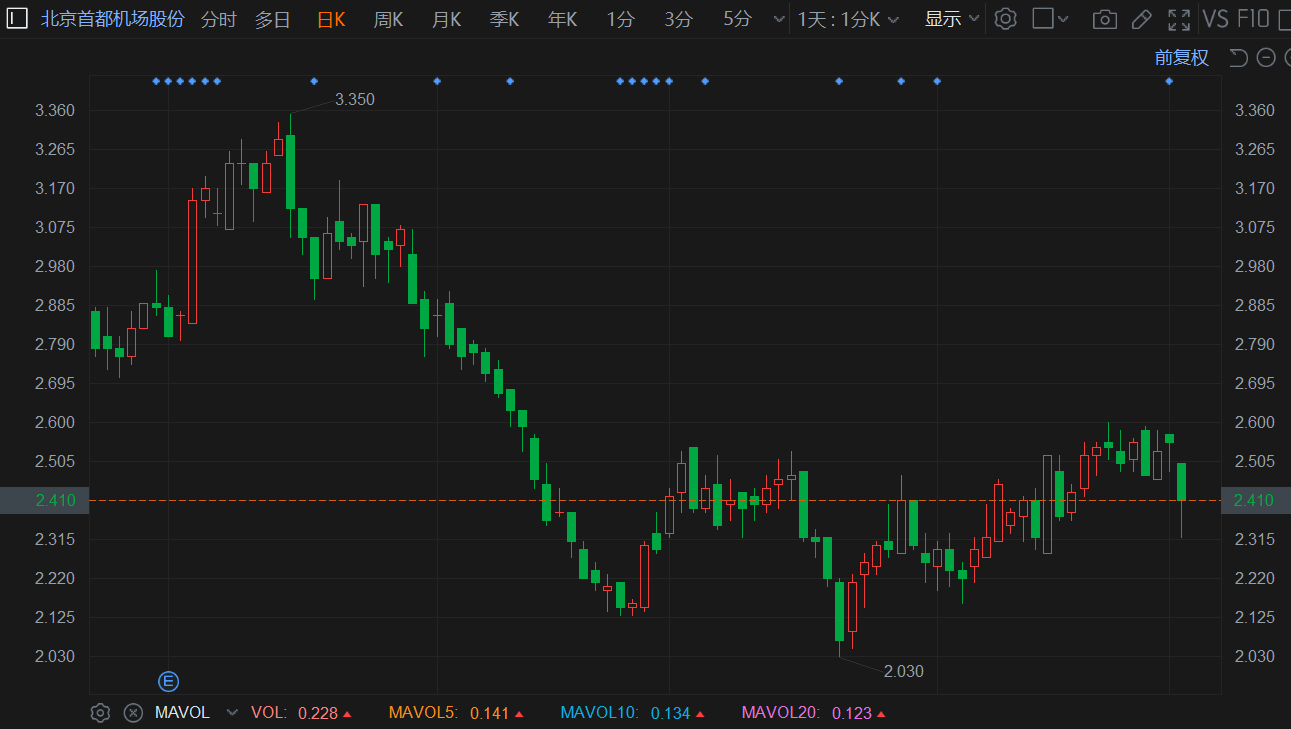1291x729 pixels.
Task: Expand more minute intervals after 5分
Action: (x=779, y=19)
